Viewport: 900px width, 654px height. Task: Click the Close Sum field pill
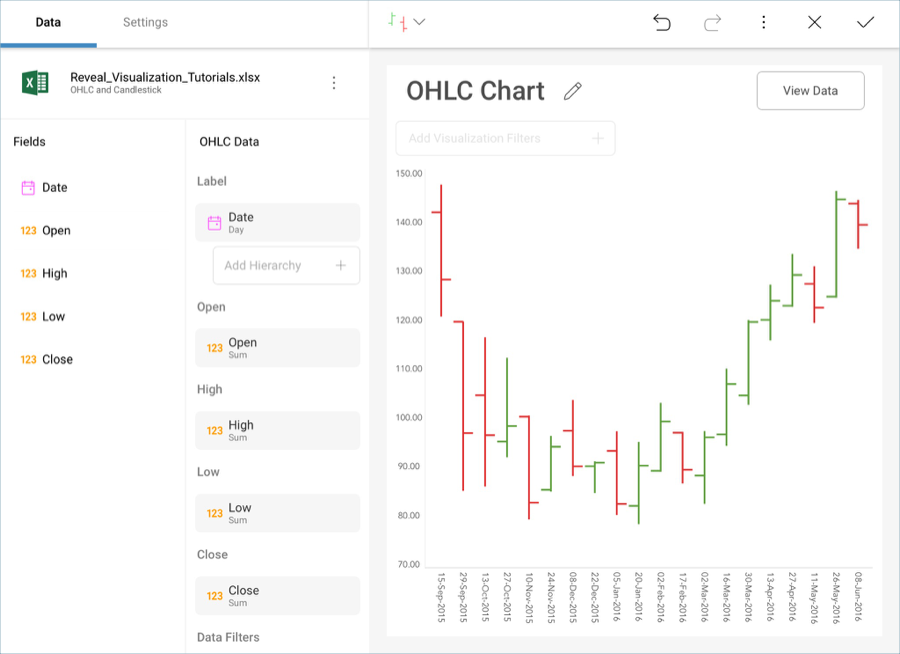point(277,596)
